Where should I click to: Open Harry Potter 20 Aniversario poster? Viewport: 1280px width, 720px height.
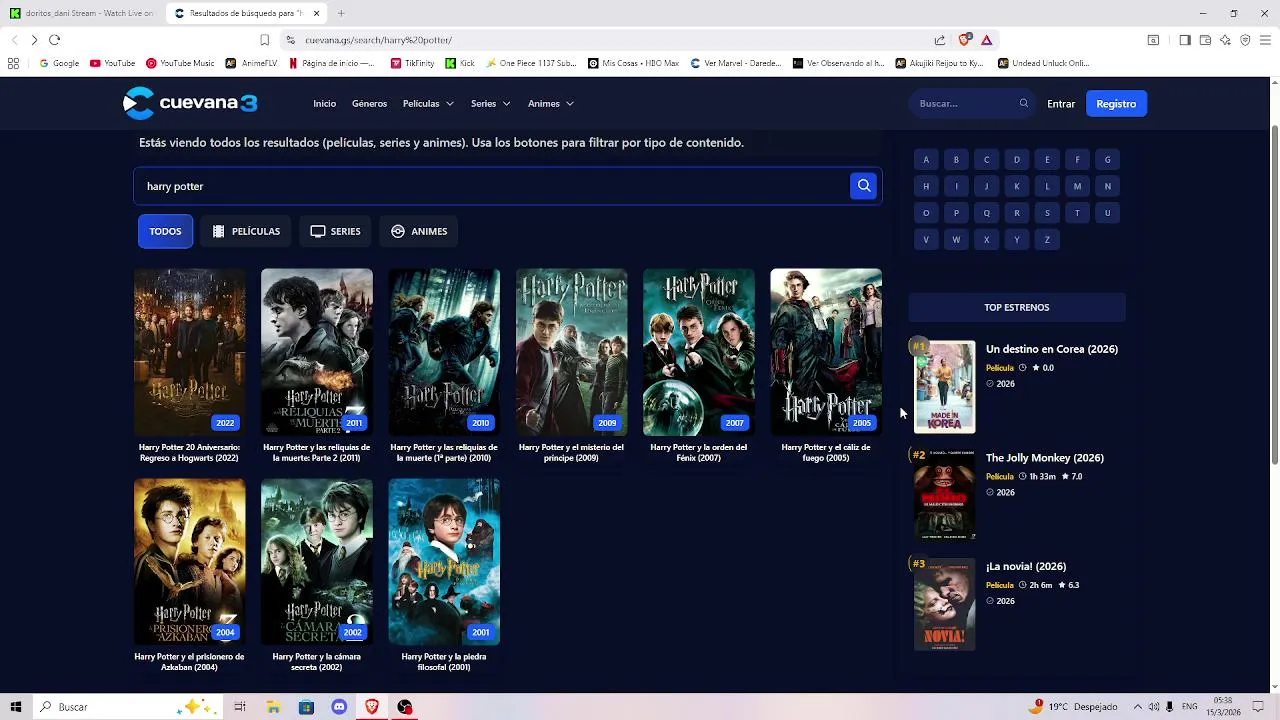click(189, 351)
